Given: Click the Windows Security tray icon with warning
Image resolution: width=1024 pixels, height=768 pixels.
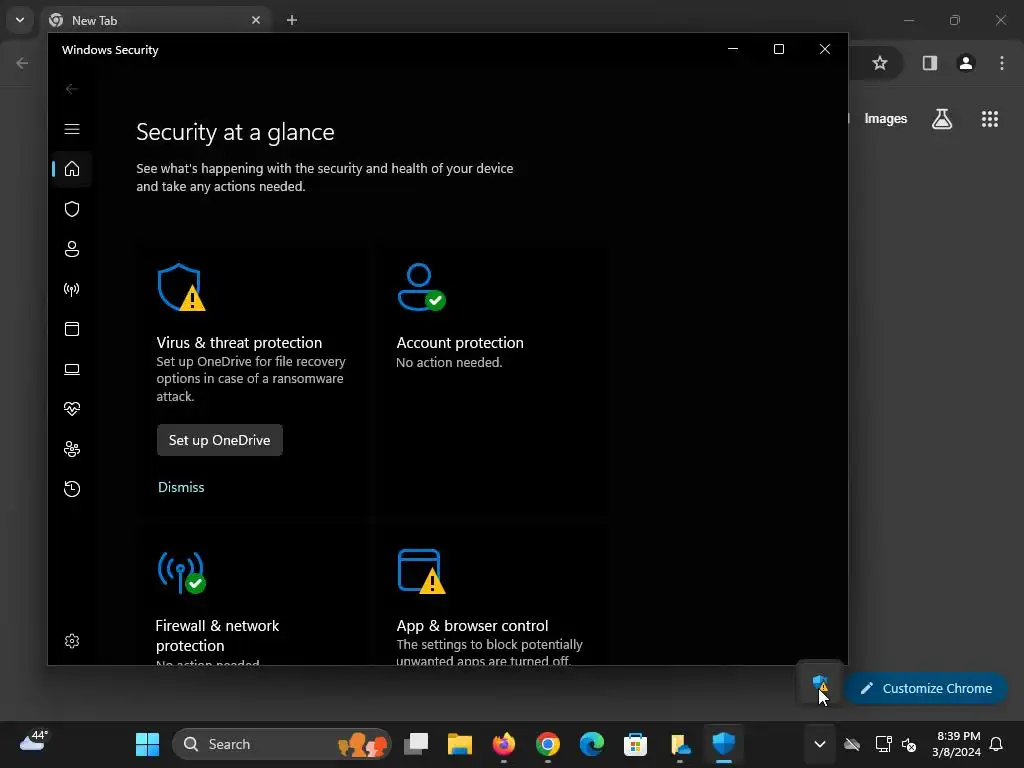Looking at the screenshot, I should point(820,684).
